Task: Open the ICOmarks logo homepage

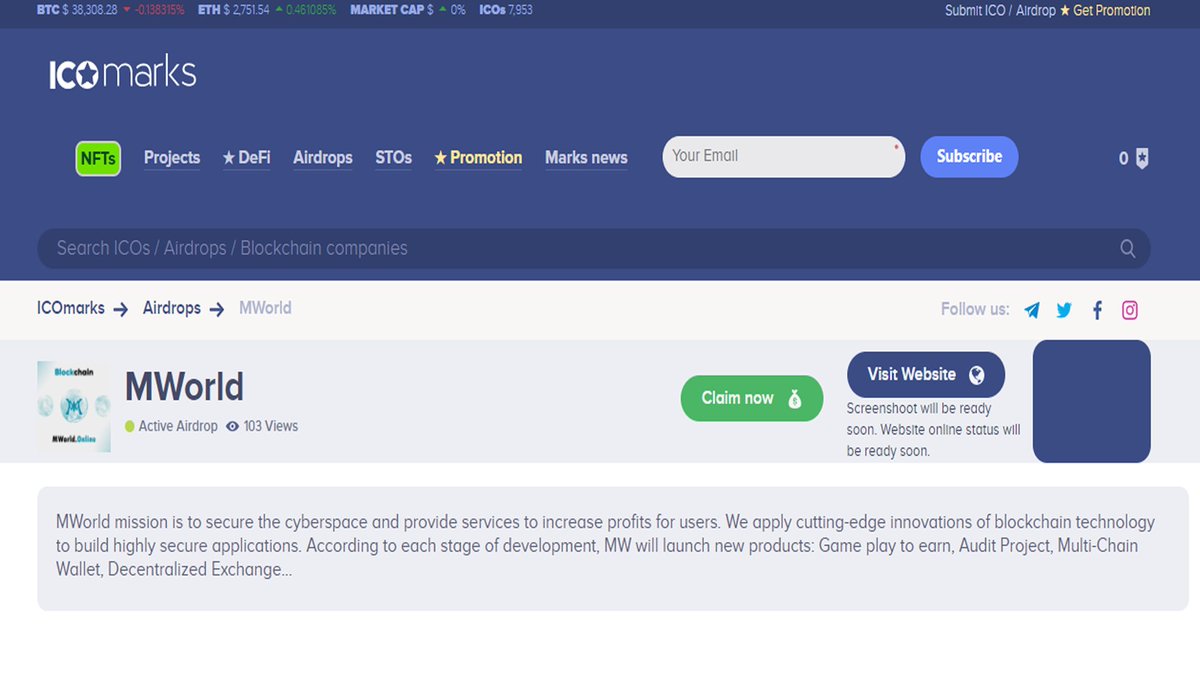Action: click(123, 74)
